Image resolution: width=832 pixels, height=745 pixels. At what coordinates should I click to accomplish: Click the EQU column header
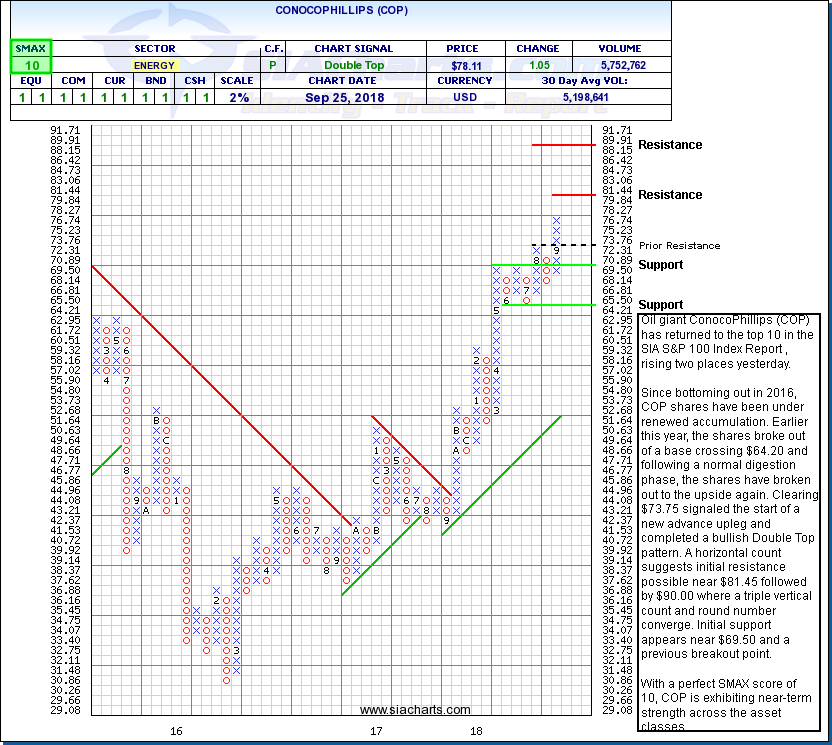pos(30,81)
